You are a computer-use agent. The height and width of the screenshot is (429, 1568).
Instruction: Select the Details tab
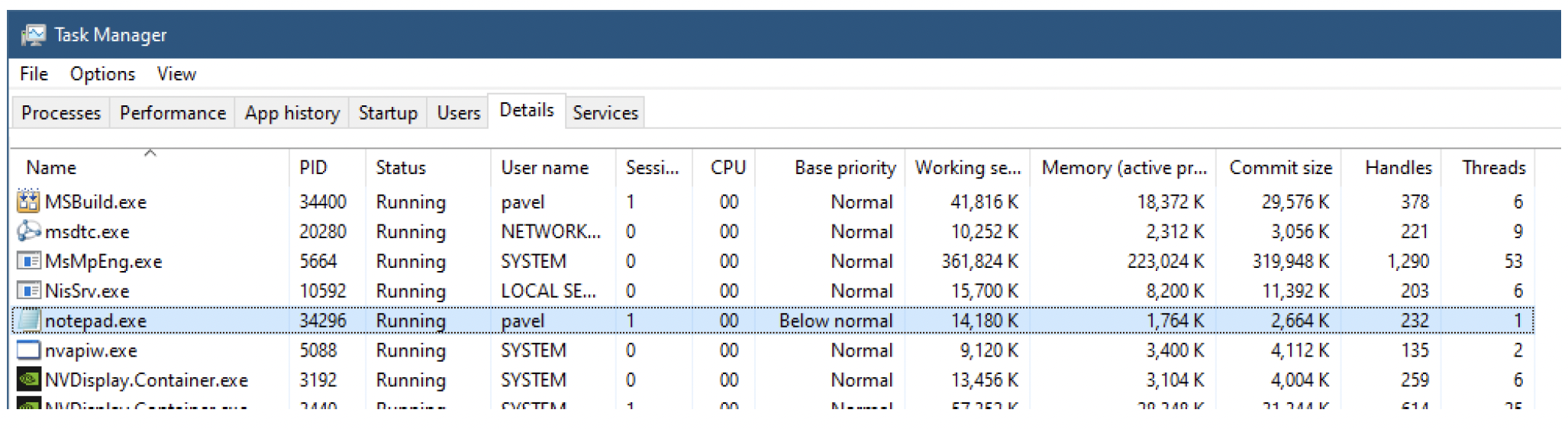click(527, 111)
